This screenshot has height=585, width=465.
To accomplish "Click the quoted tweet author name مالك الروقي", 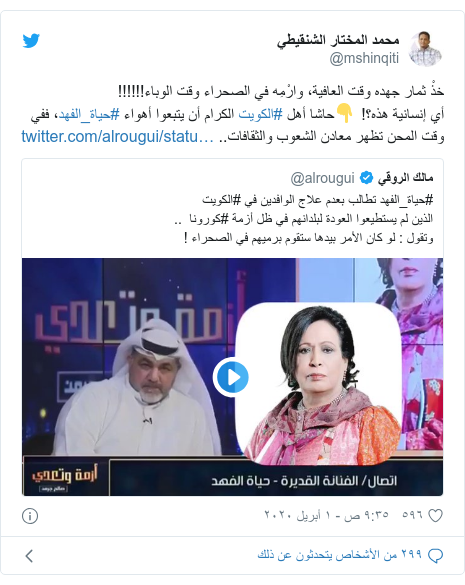I will coord(405,178).
